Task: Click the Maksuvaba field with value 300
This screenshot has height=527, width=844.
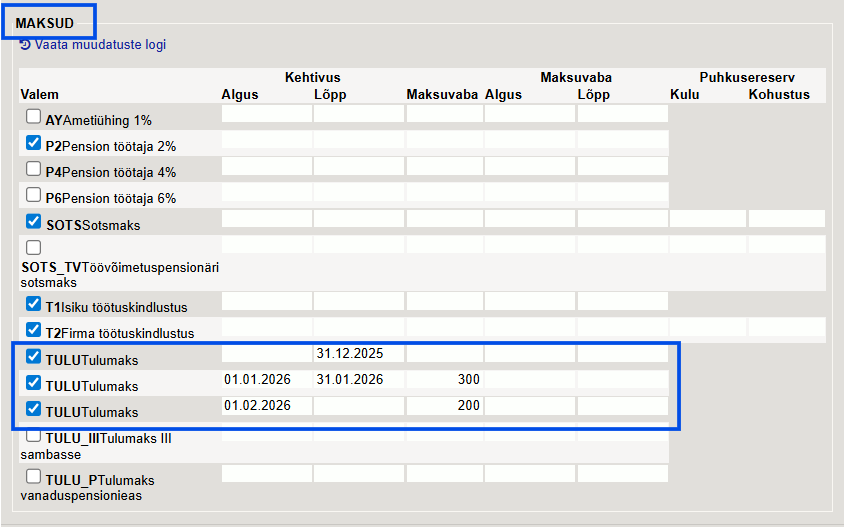Action: (444, 380)
